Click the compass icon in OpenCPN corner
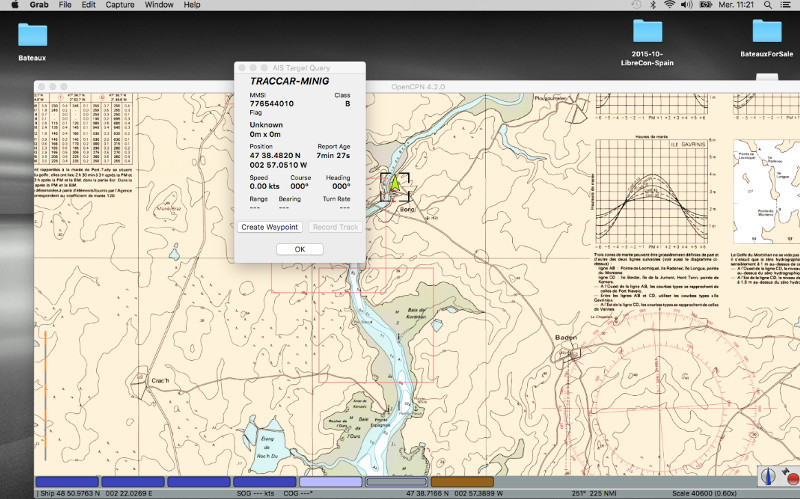This screenshot has width=800, height=499. [x=768, y=476]
